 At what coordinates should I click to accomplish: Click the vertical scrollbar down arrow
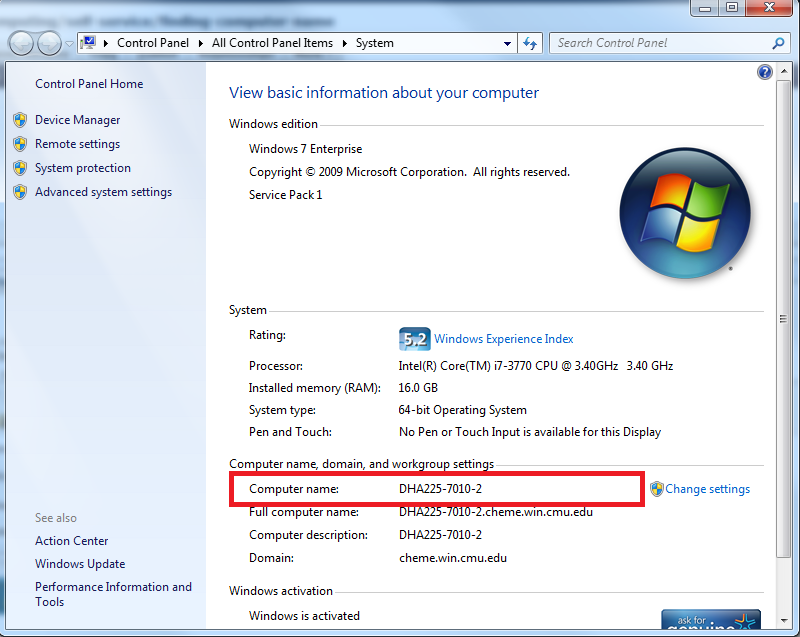(x=783, y=620)
